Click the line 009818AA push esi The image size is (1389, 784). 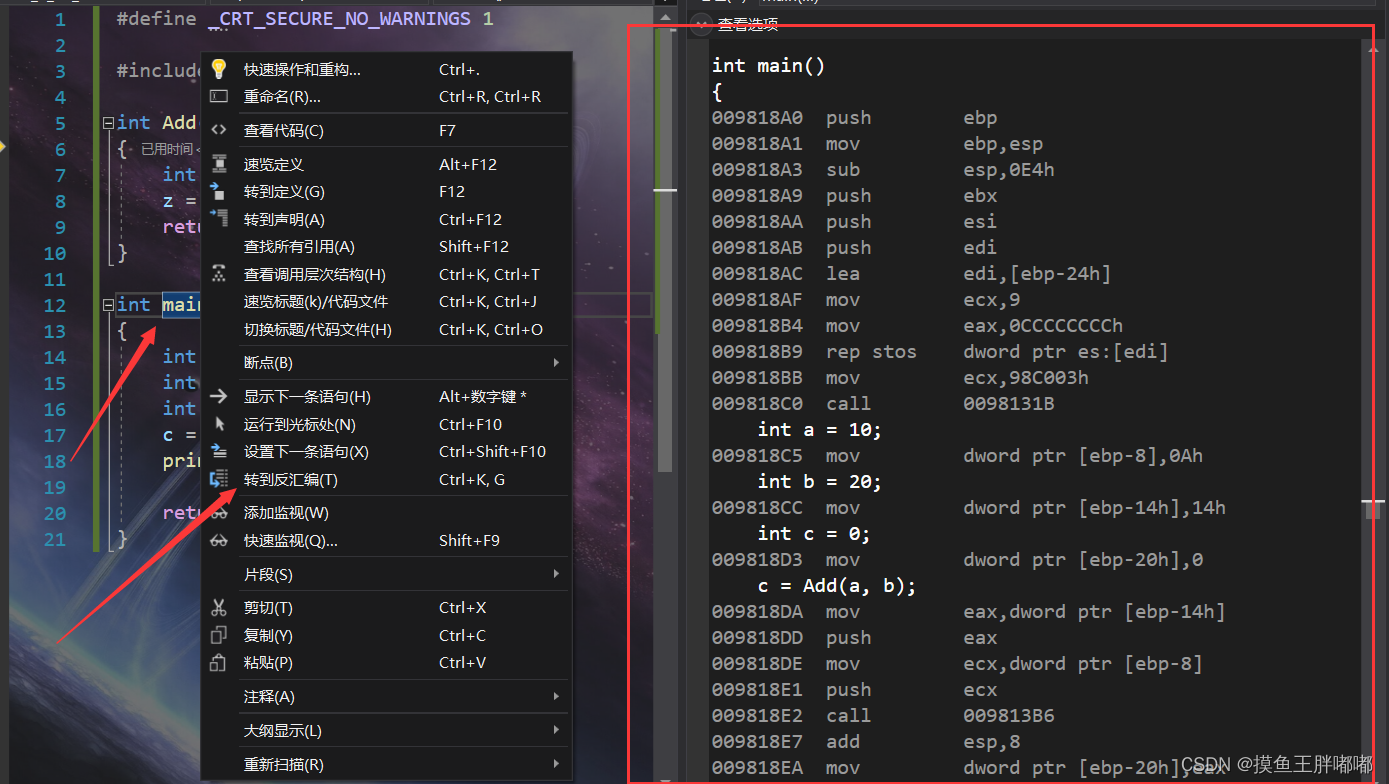pos(855,222)
